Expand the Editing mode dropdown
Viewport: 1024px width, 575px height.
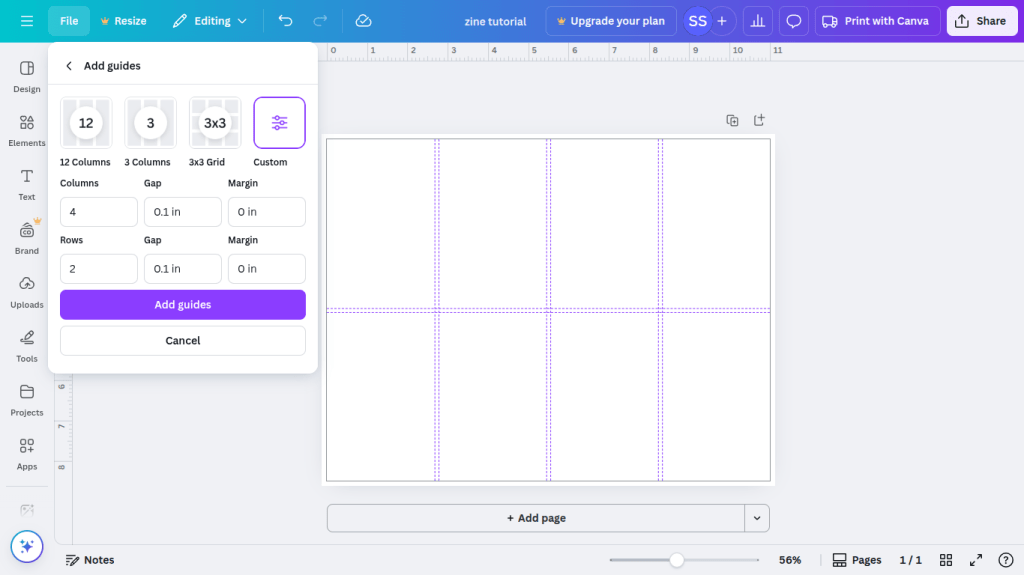tap(209, 21)
